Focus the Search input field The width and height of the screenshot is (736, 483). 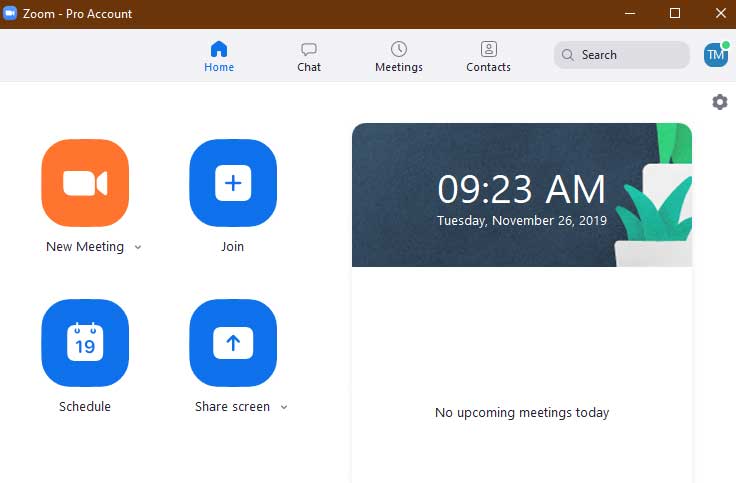tap(621, 55)
